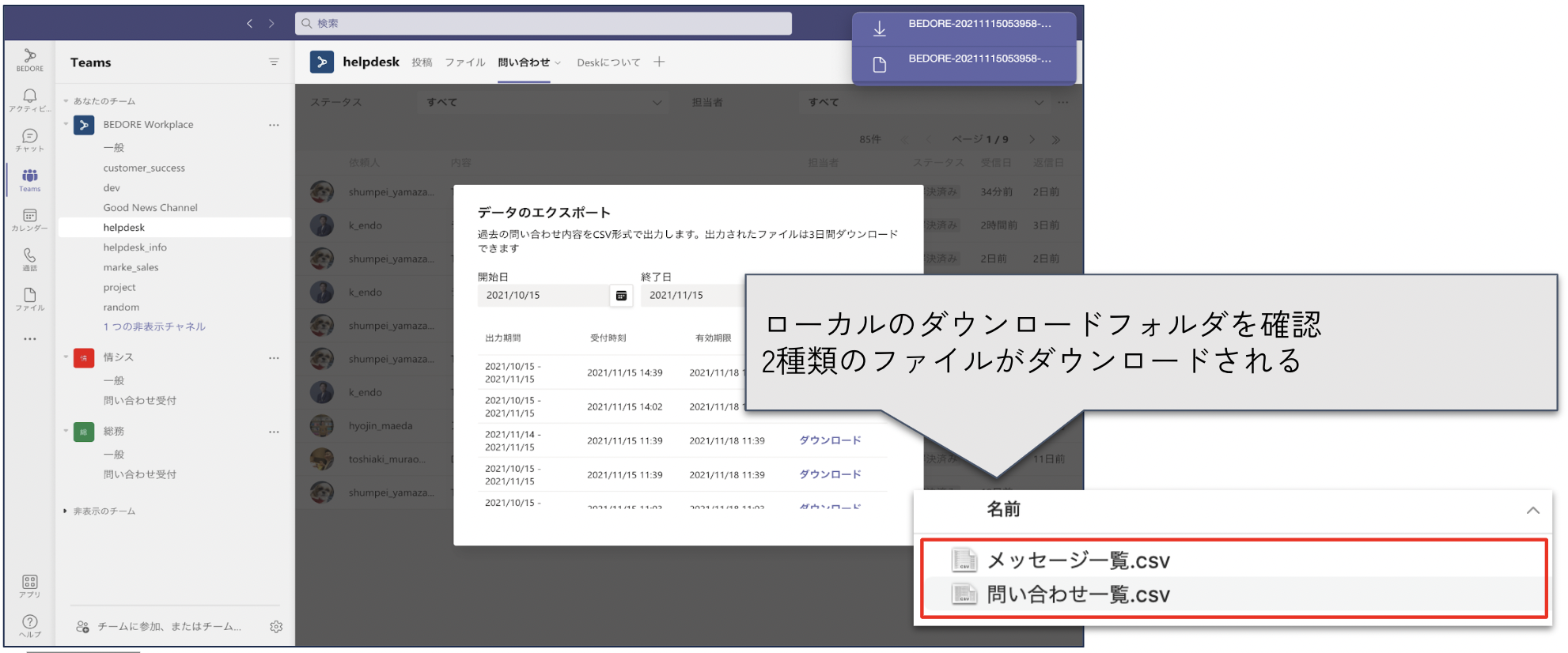Screen dimensions: 1568x653
Task: Open the 問い合わせ tab dropdown chevron
Action: [558, 63]
